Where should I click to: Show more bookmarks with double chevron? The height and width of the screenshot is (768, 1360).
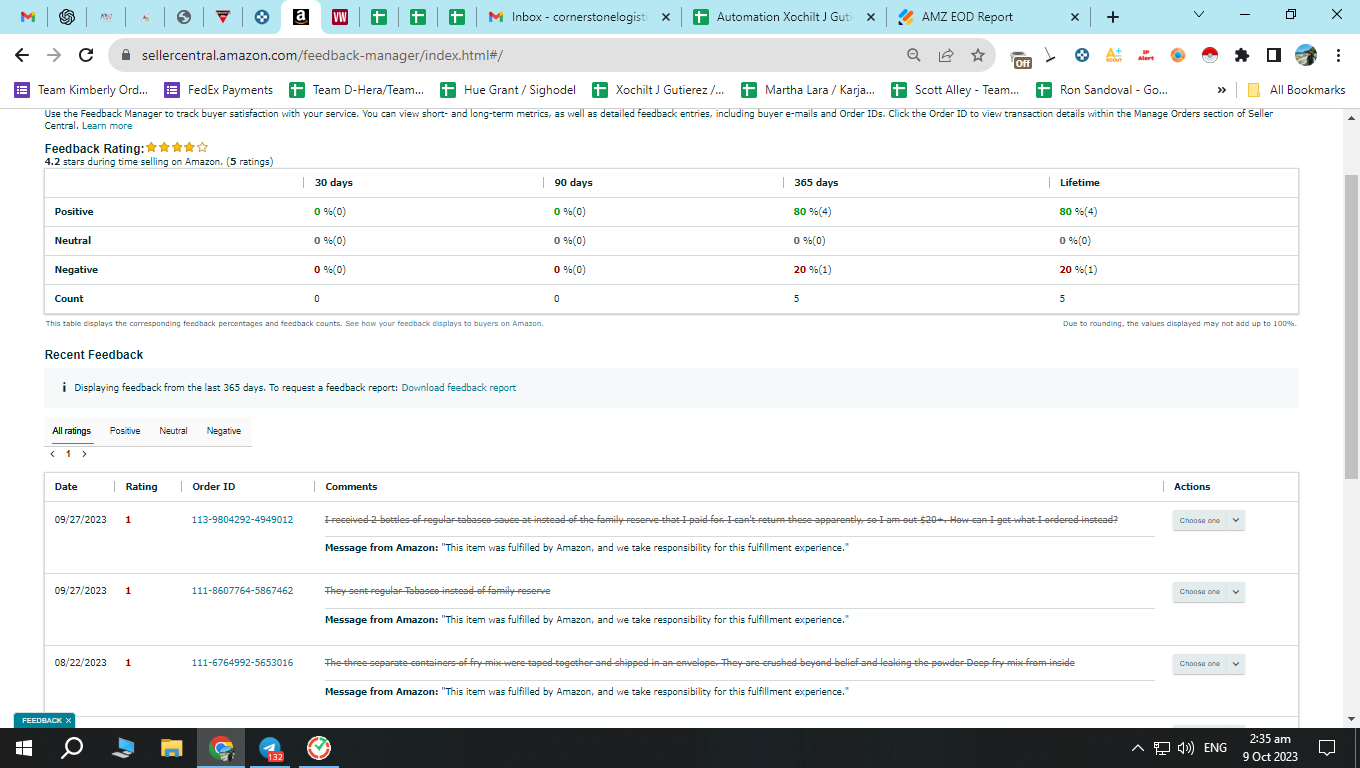click(1221, 90)
